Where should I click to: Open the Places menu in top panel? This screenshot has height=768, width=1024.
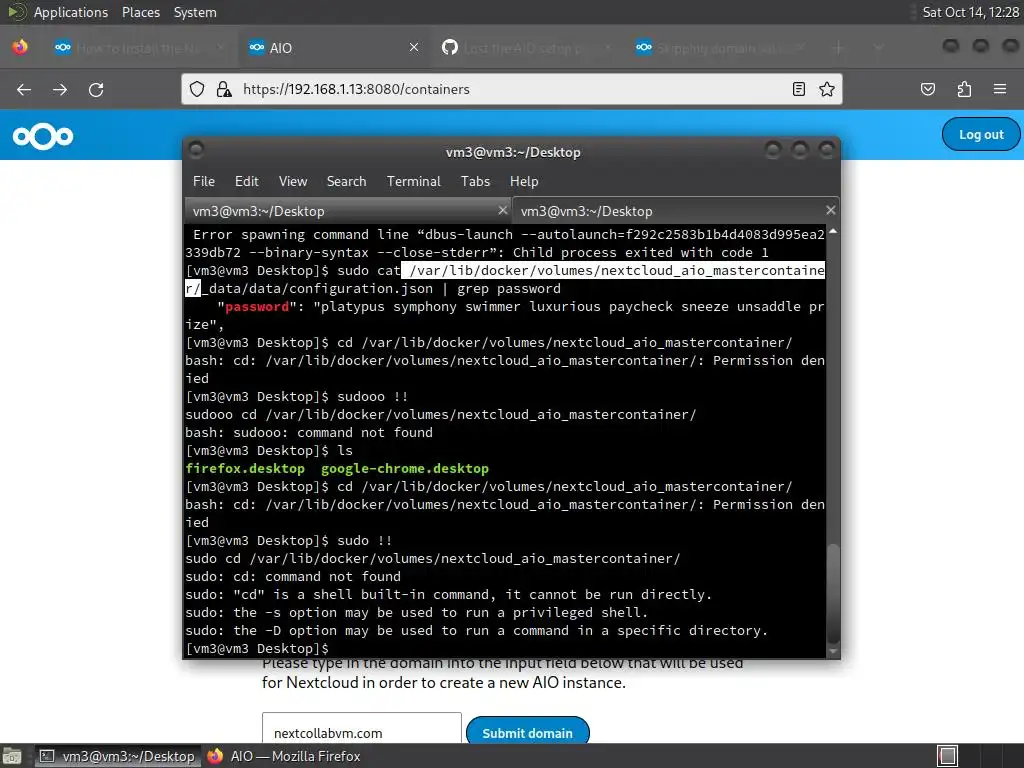[x=140, y=12]
